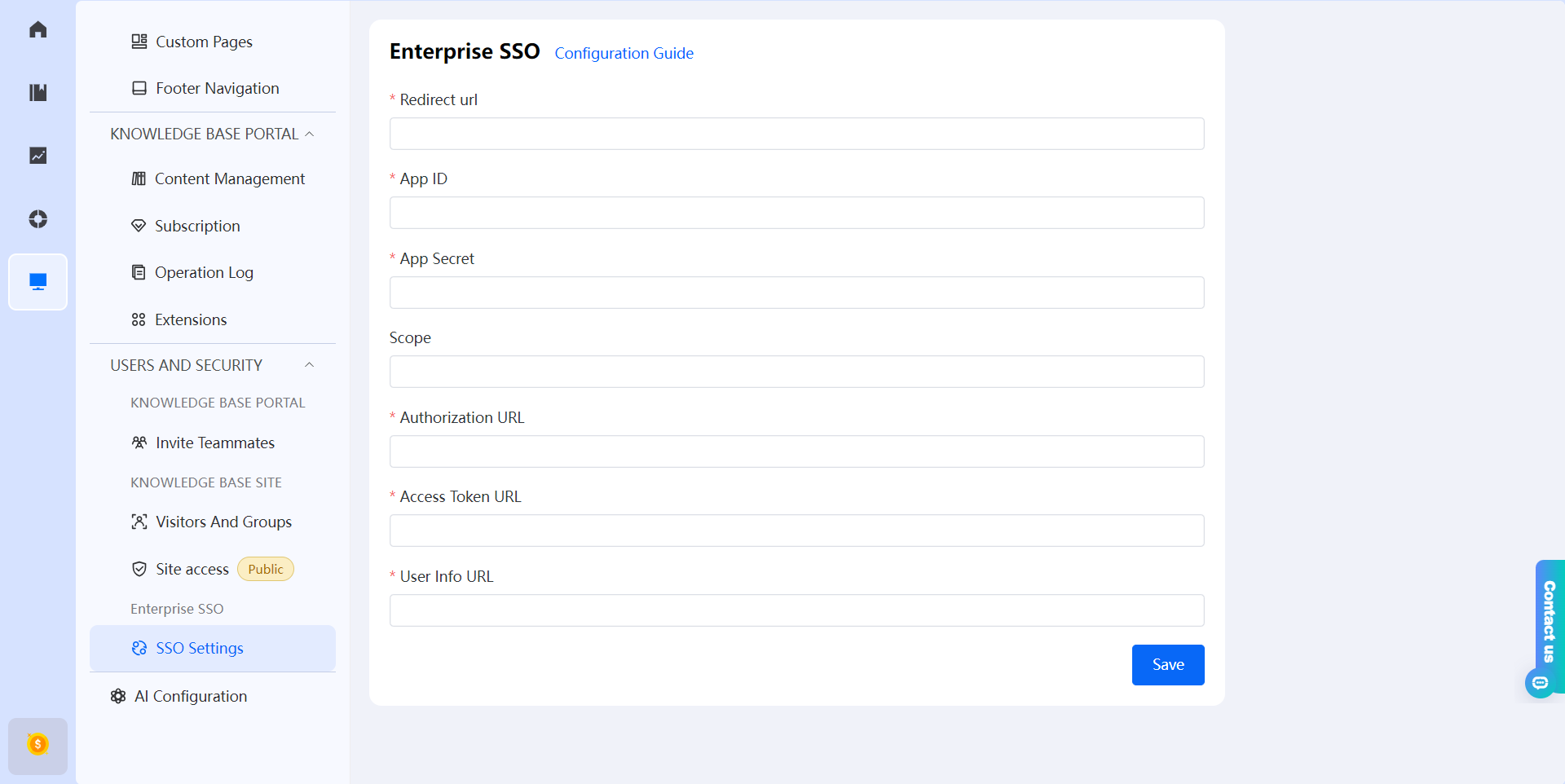Click the yellow coin icon bottom left
This screenshot has width=1565, height=784.
(37, 746)
